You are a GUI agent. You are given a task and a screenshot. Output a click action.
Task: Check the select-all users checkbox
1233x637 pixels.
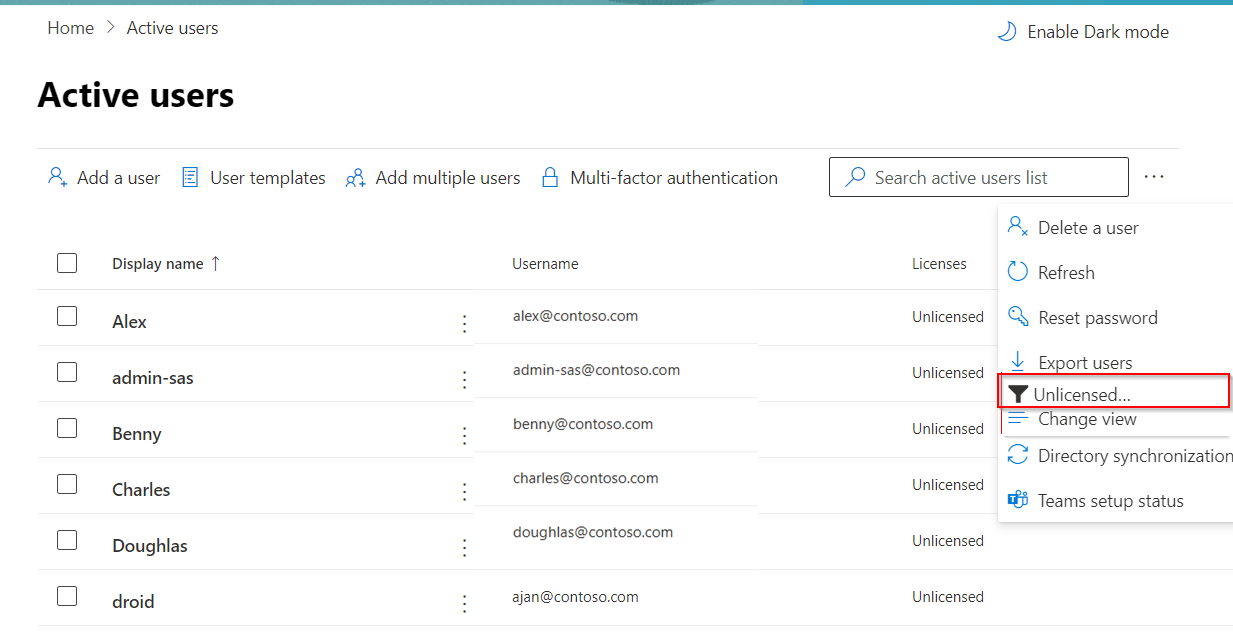coord(67,263)
